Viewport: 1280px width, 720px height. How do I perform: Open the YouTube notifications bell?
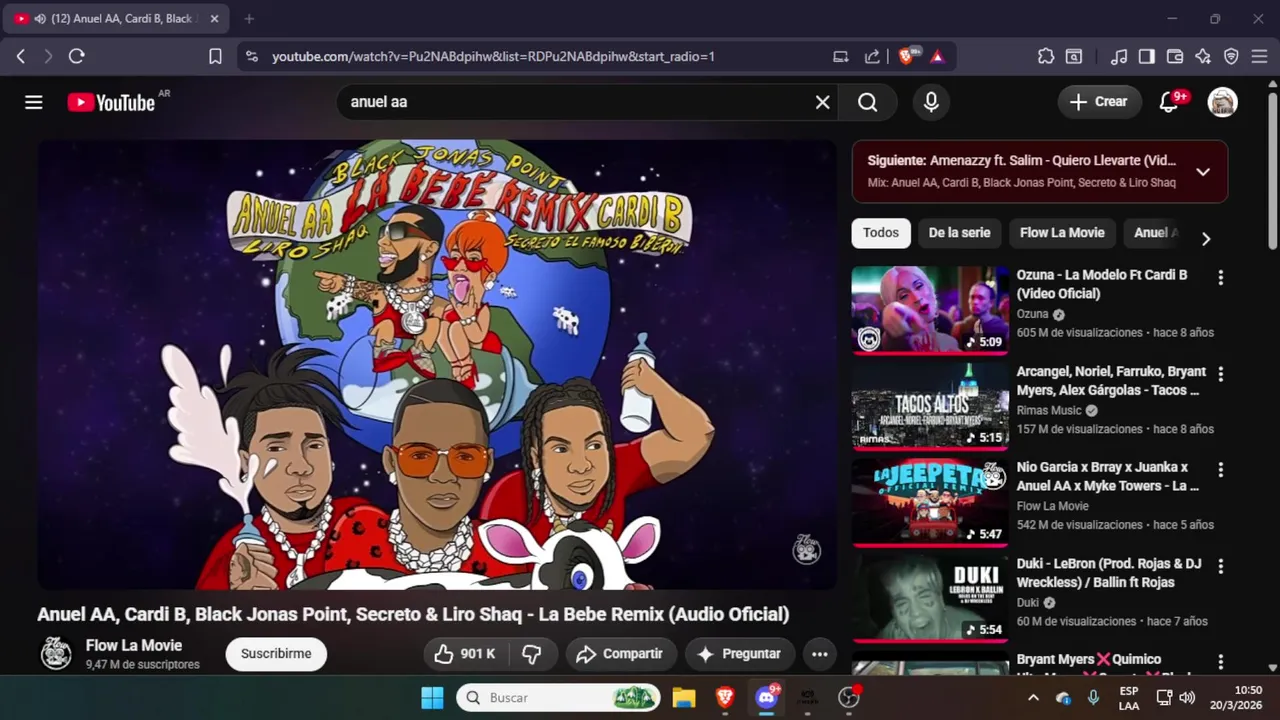1168,102
